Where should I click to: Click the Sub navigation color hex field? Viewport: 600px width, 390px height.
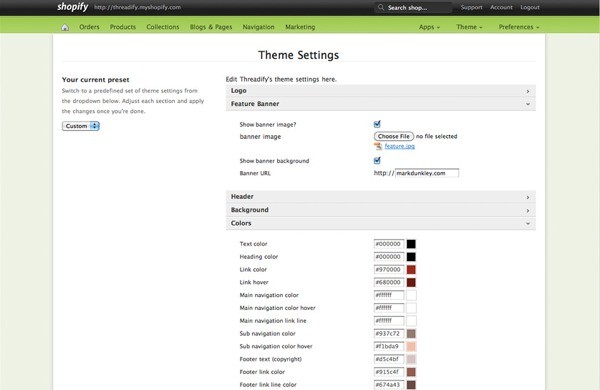[389, 334]
